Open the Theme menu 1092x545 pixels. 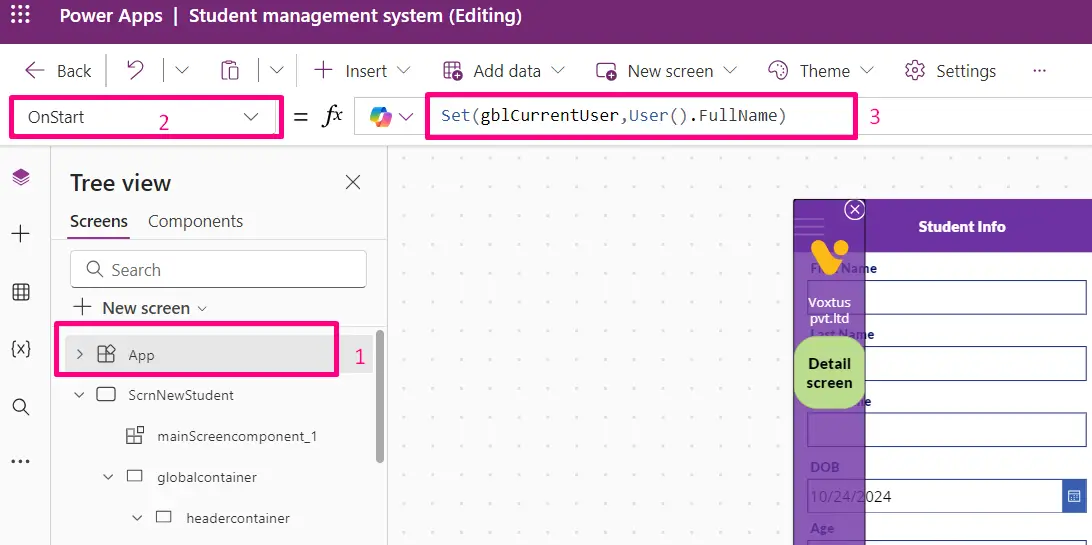coord(820,71)
